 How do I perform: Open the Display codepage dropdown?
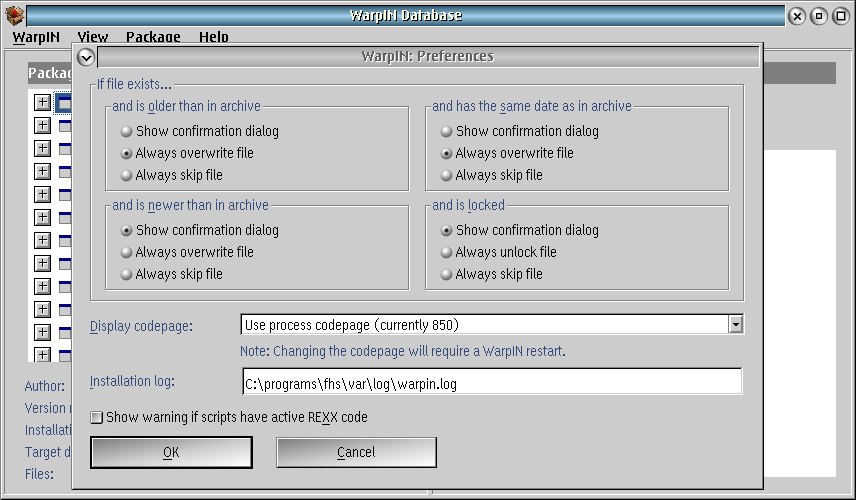pos(735,324)
